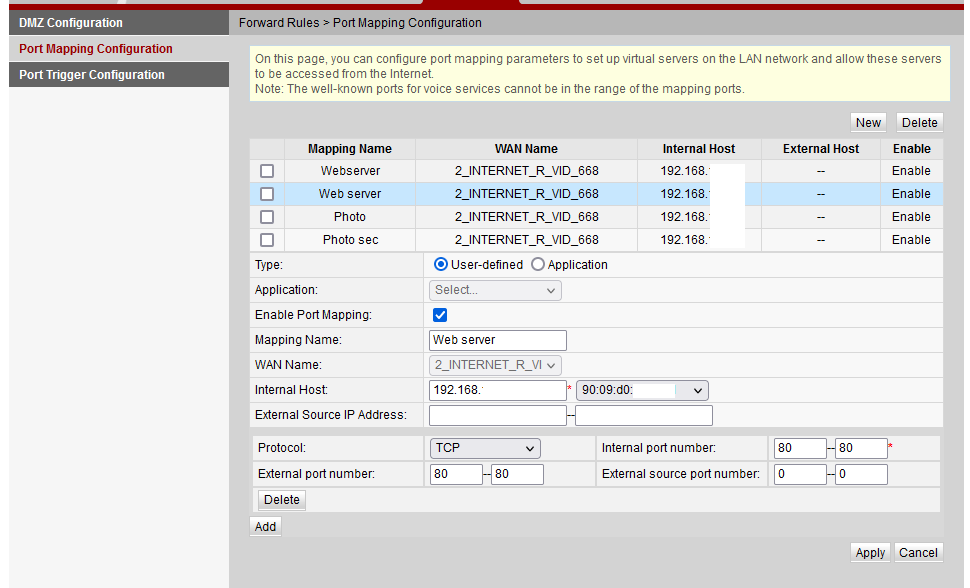Cancel the port mapping changes

click(x=918, y=552)
